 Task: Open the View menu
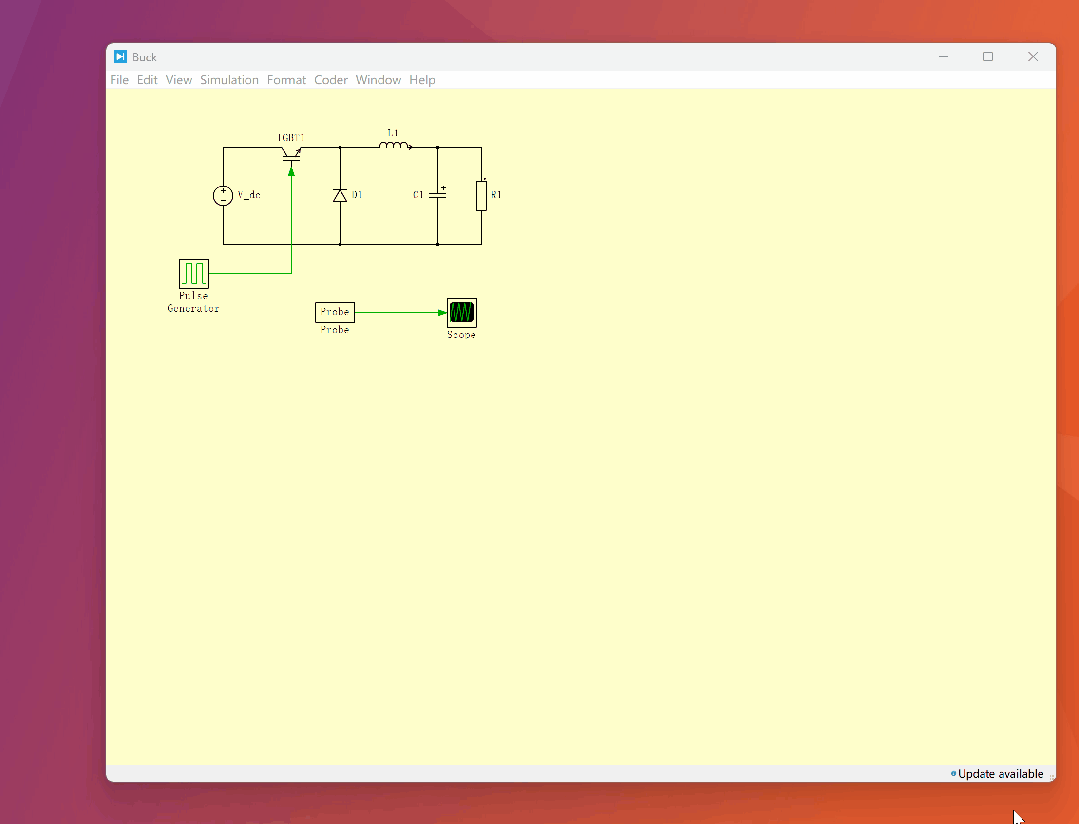(178, 80)
